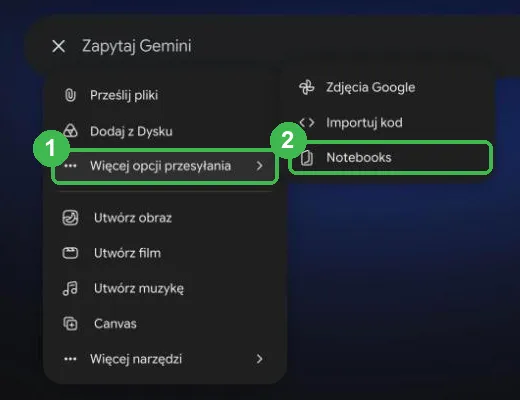The height and width of the screenshot is (400, 520).
Task: Select Utwórz obraz tool
Action: click(165, 218)
